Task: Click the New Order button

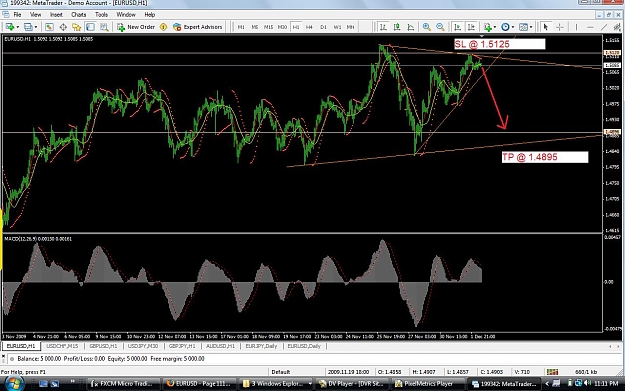Action: click(136, 27)
